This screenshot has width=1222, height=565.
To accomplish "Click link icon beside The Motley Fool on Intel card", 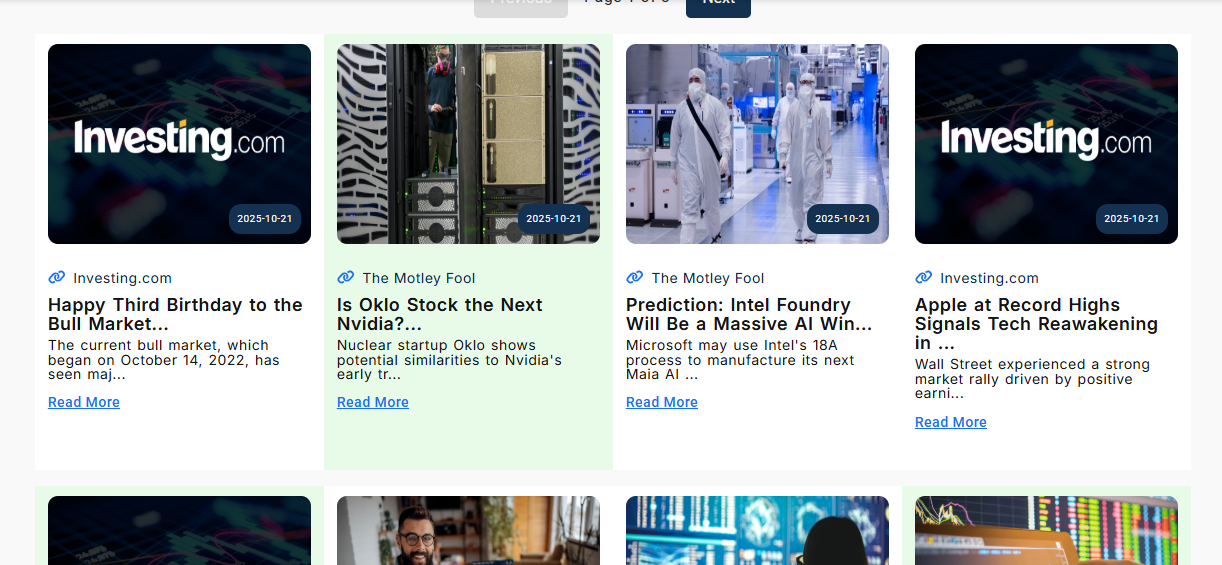I will (x=634, y=277).
